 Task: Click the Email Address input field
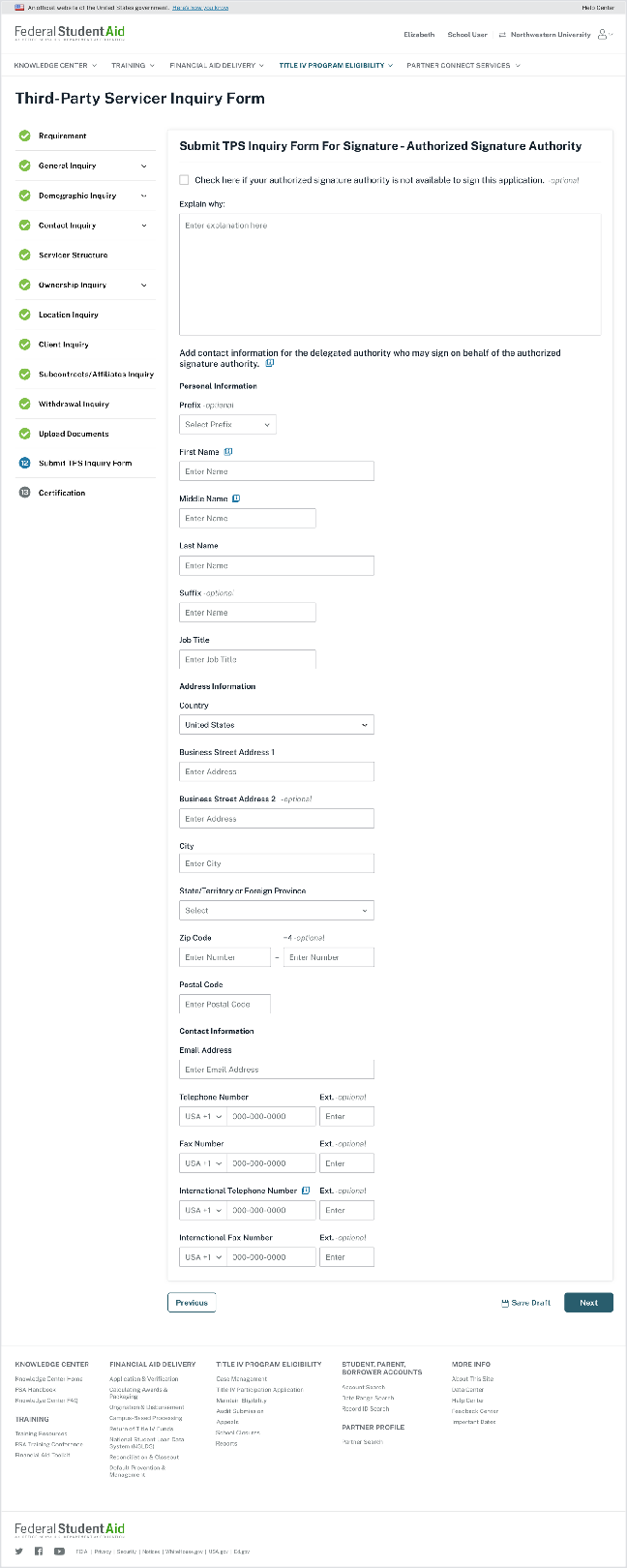pyautogui.click(x=276, y=1070)
